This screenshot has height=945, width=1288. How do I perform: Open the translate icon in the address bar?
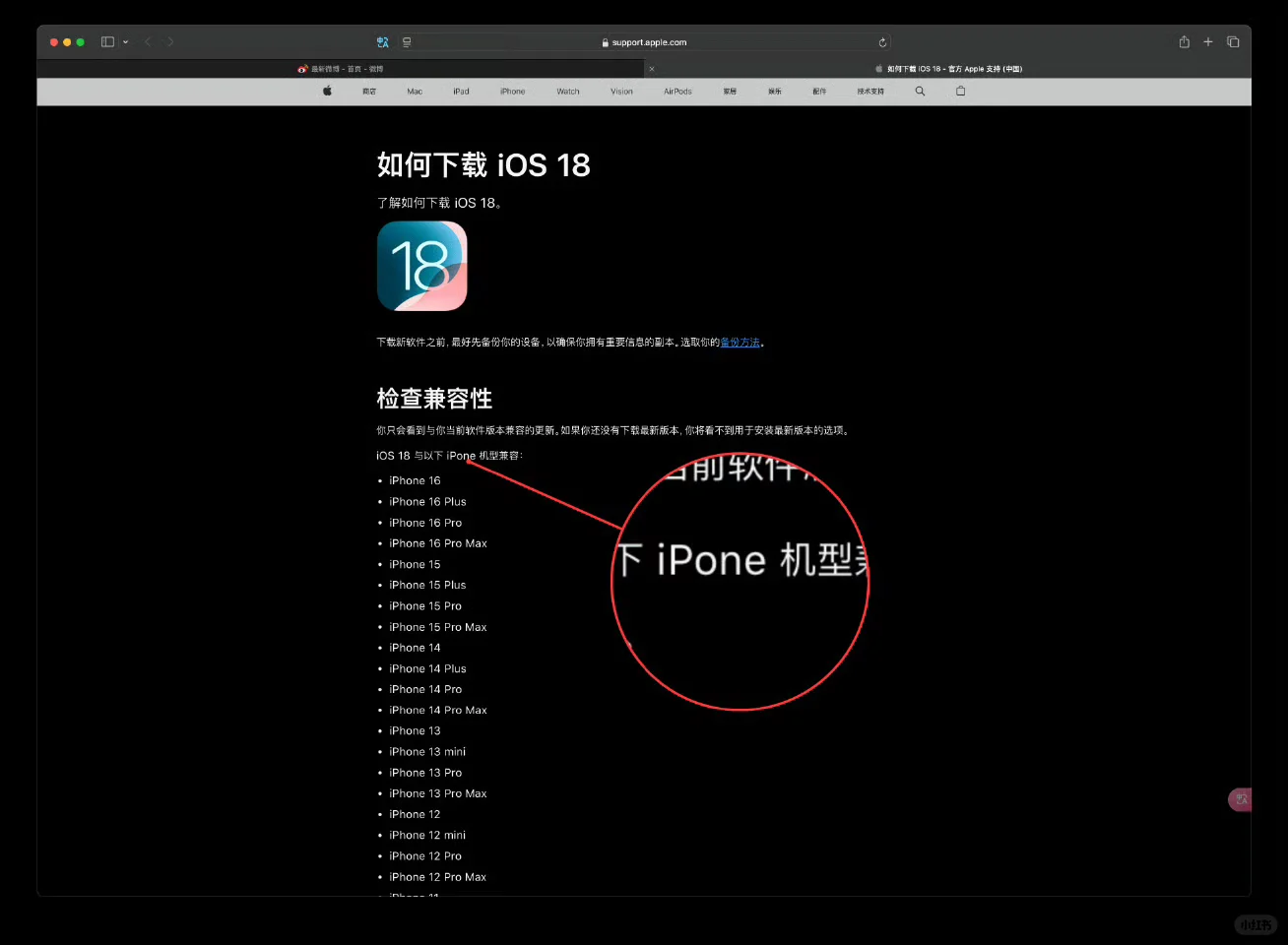pos(383,42)
